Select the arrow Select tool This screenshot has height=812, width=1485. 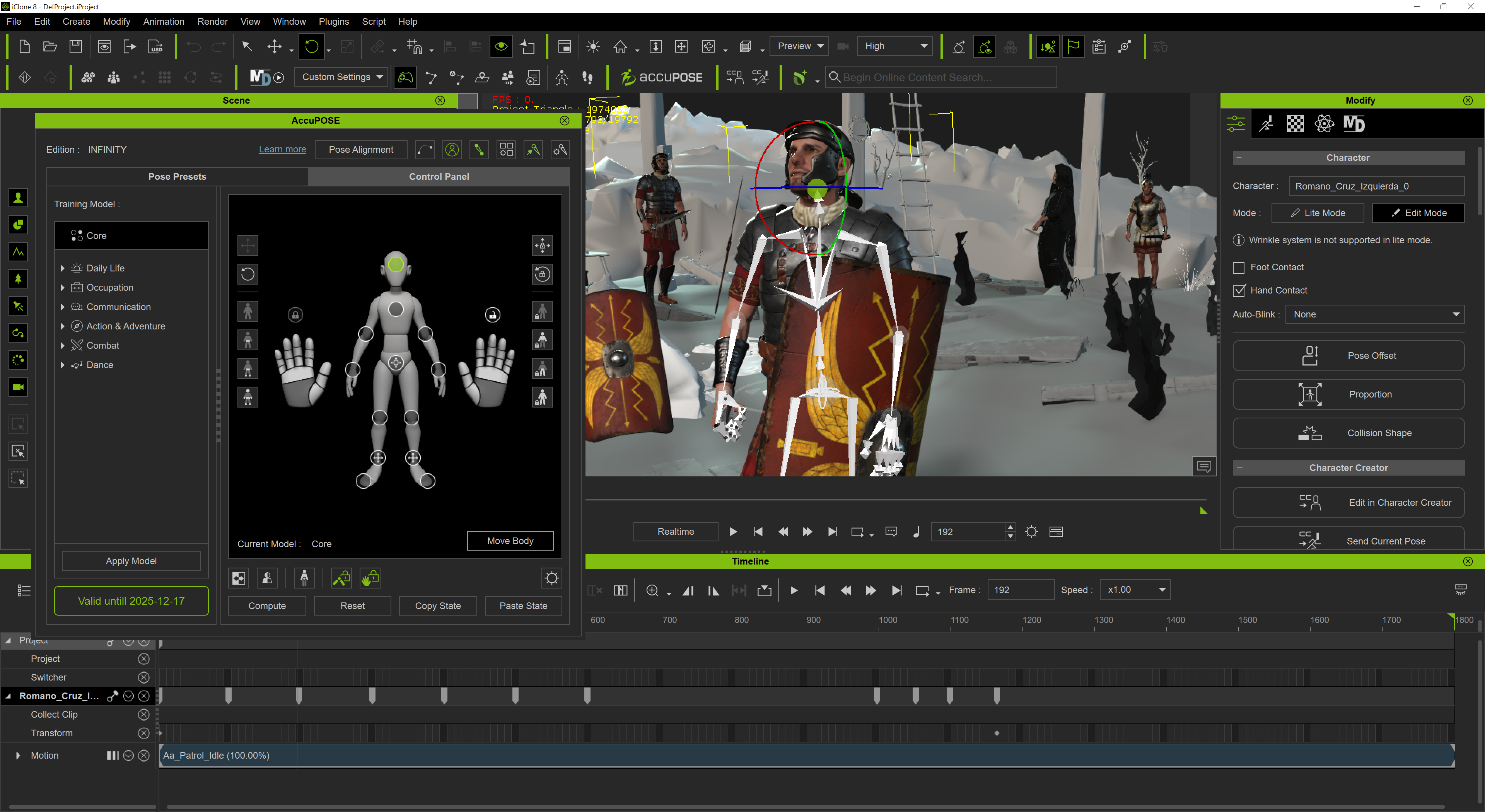coord(247,47)
